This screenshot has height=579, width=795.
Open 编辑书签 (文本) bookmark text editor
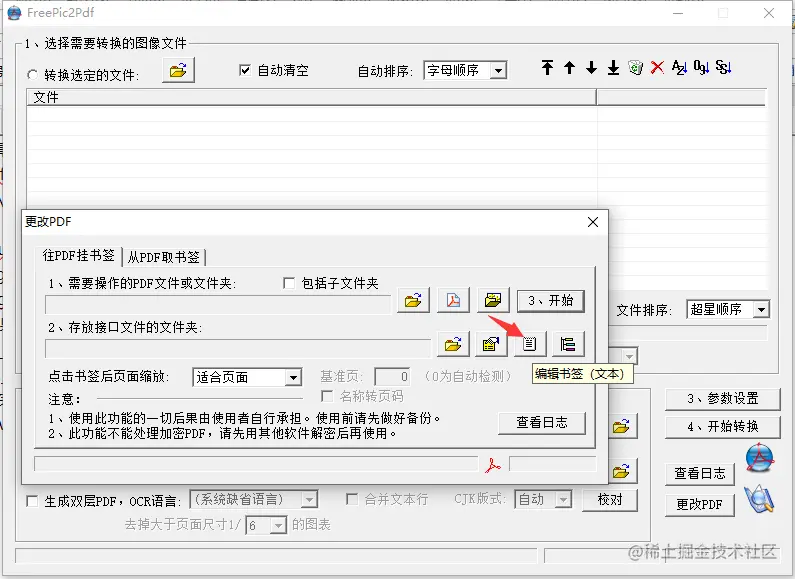[x=530, y=344]
